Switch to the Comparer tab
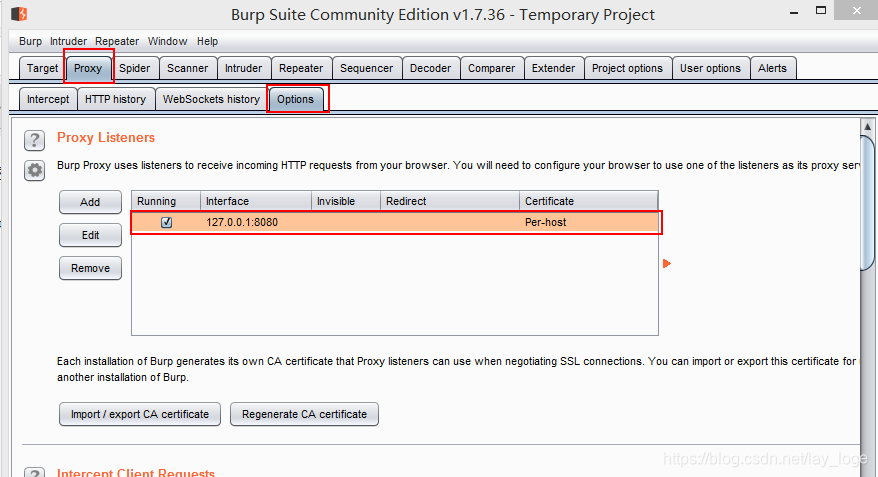The width and height of the screenshot is (878, 477). click(x=492, y=68)
